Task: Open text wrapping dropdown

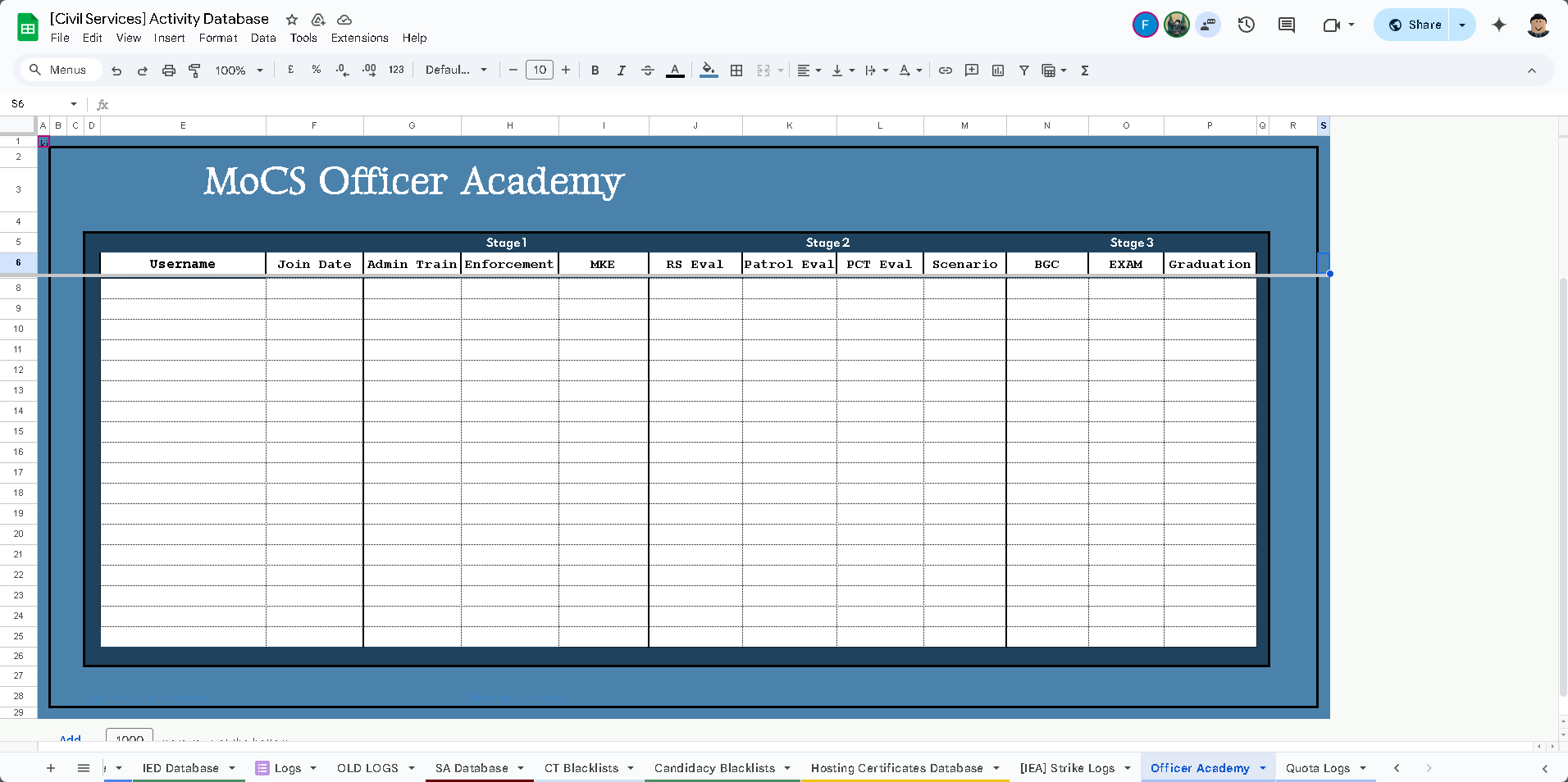Action: pos(877,70)
